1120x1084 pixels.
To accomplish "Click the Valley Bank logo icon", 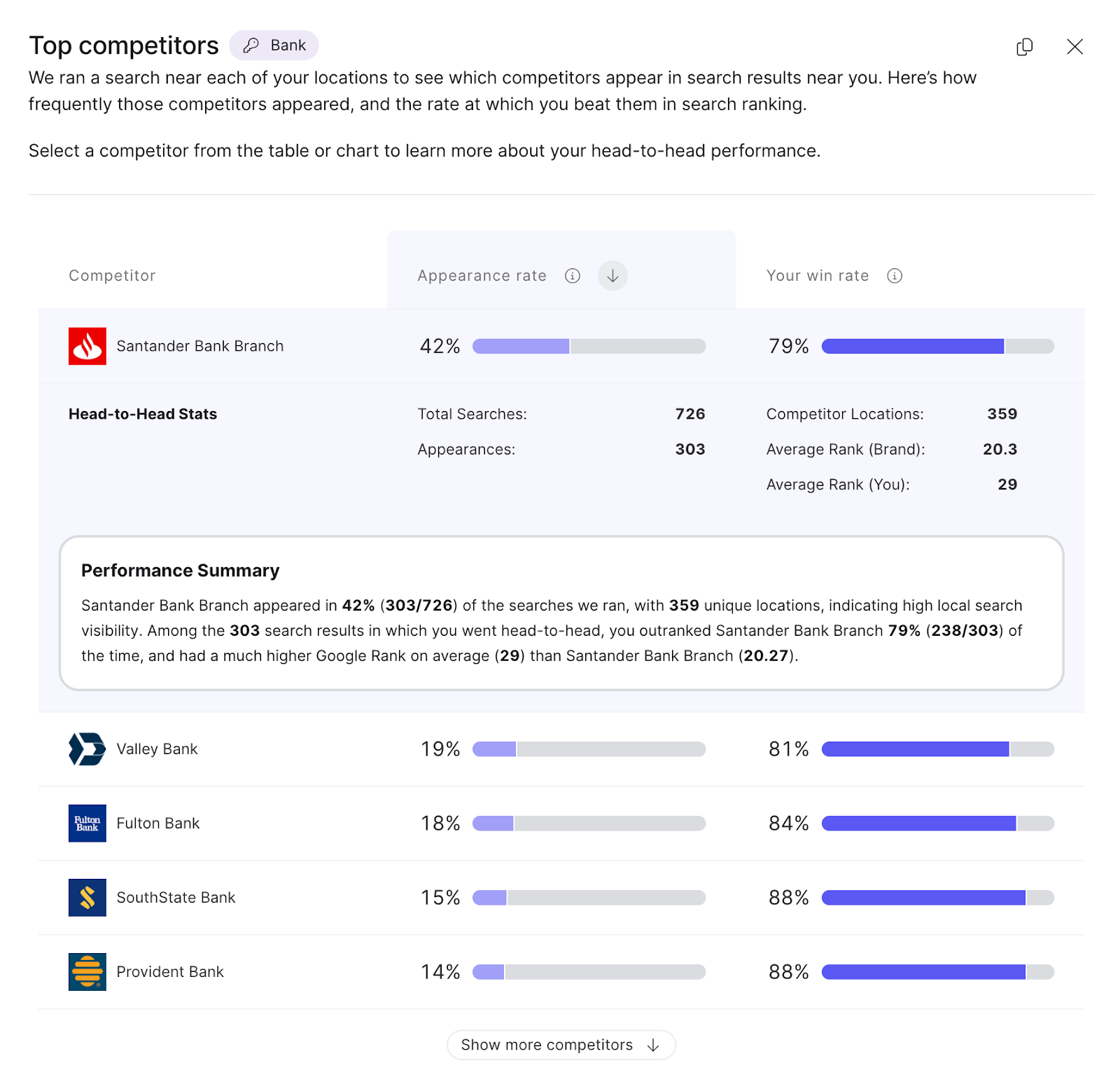I will point(87,749).
